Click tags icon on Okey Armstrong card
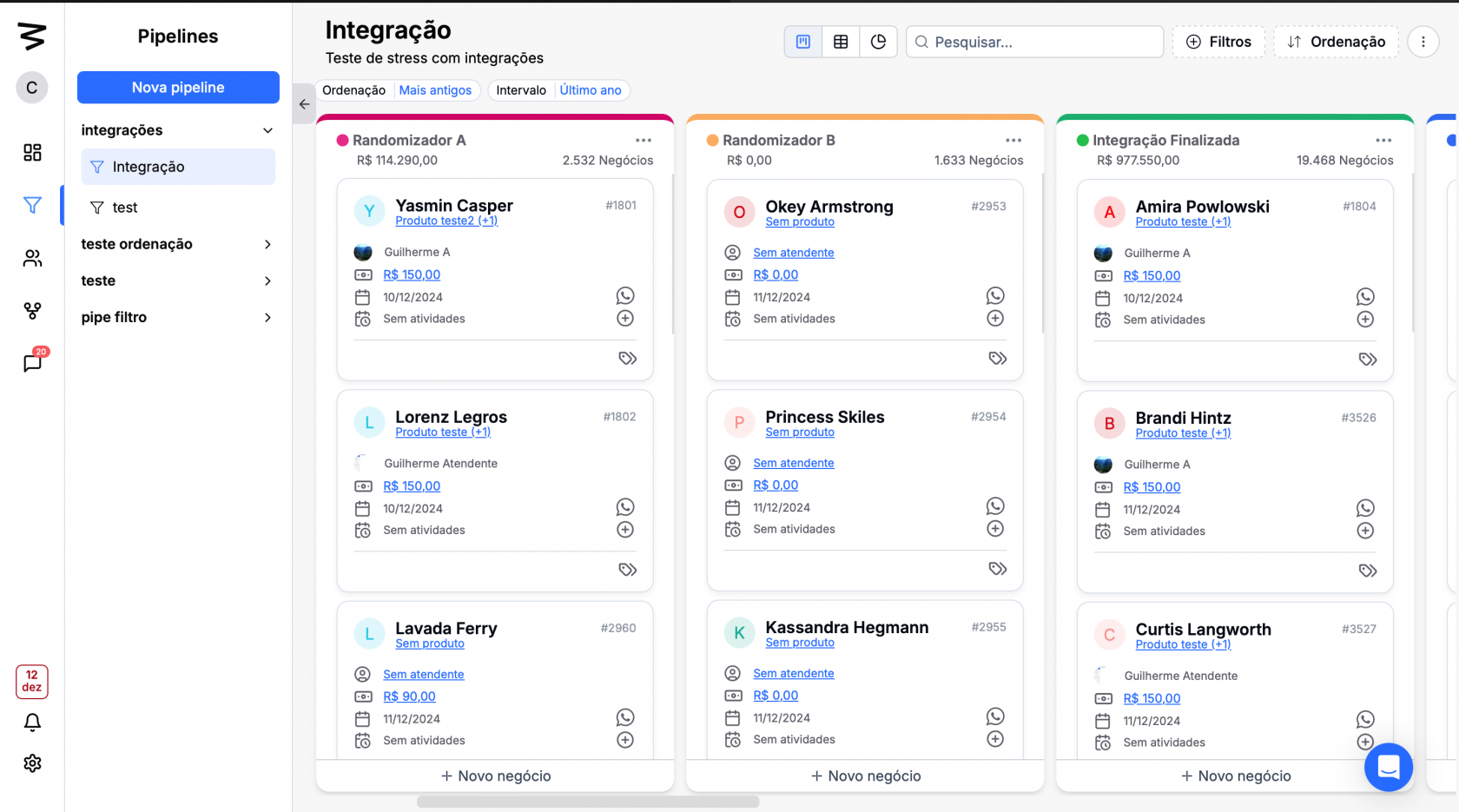Image resolution: width=1459 pixels, height=812 pixels. point(998,358)
